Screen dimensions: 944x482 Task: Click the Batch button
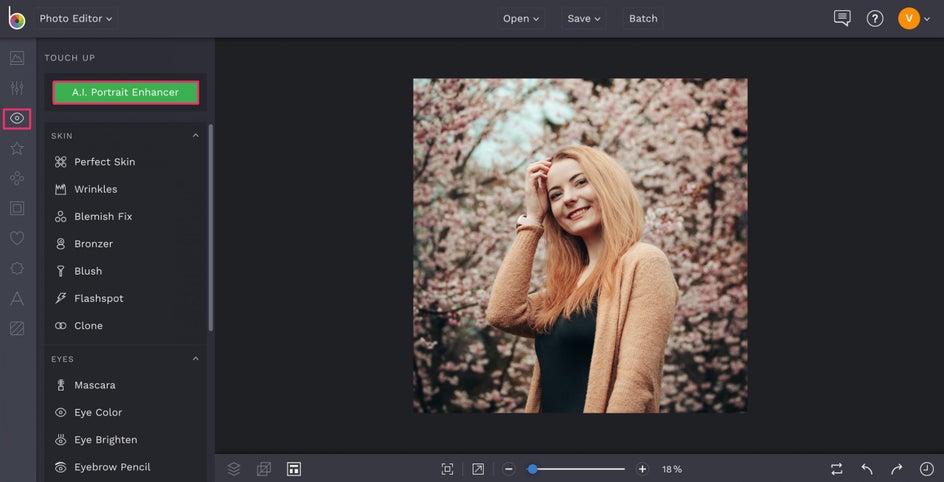[x=643, y=18]
